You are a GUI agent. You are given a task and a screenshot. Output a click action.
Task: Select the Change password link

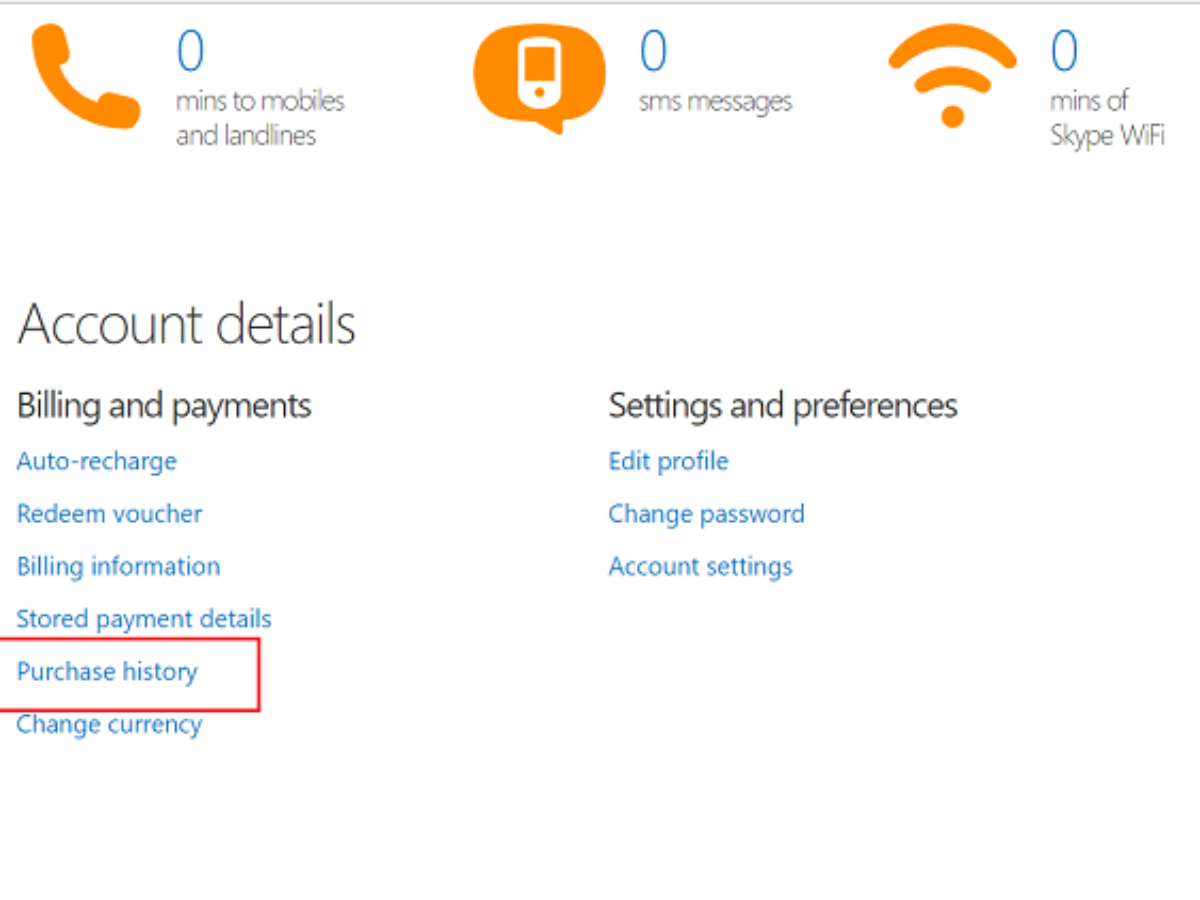pos(706,514)
